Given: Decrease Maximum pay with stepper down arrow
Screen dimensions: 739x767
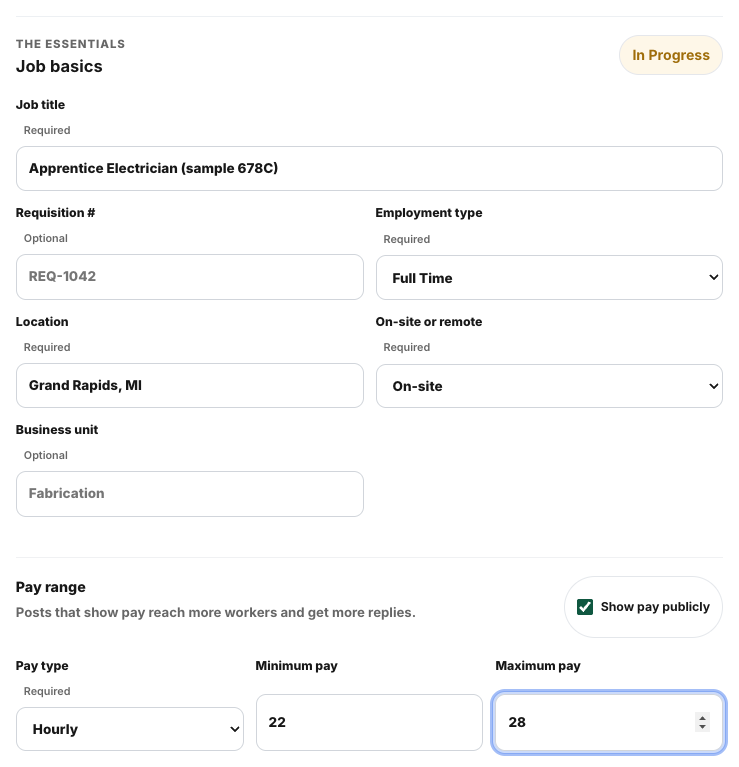Looking at the screenshot, I should point(702,727).
